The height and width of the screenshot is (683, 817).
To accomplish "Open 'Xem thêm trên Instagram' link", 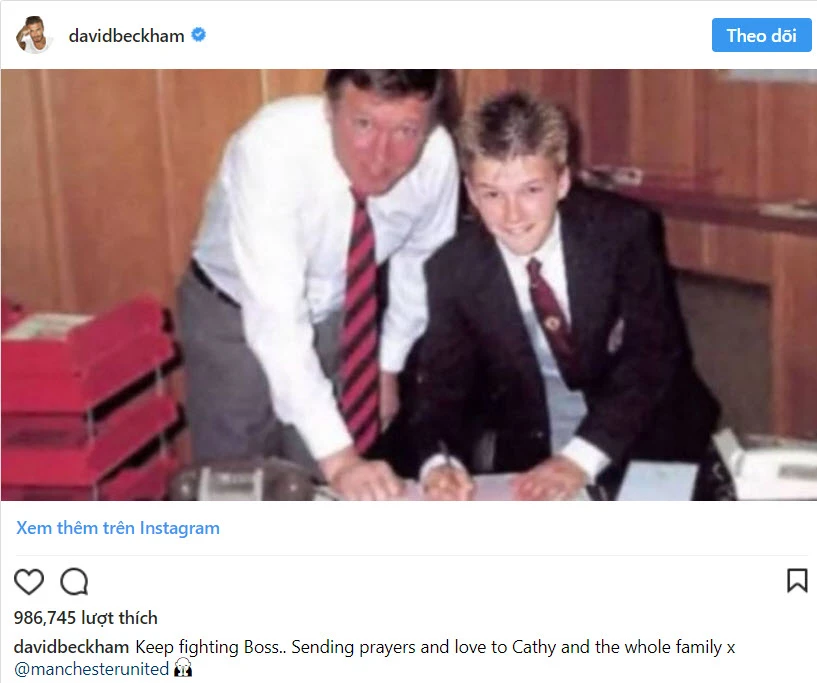I will click(118, 528).
